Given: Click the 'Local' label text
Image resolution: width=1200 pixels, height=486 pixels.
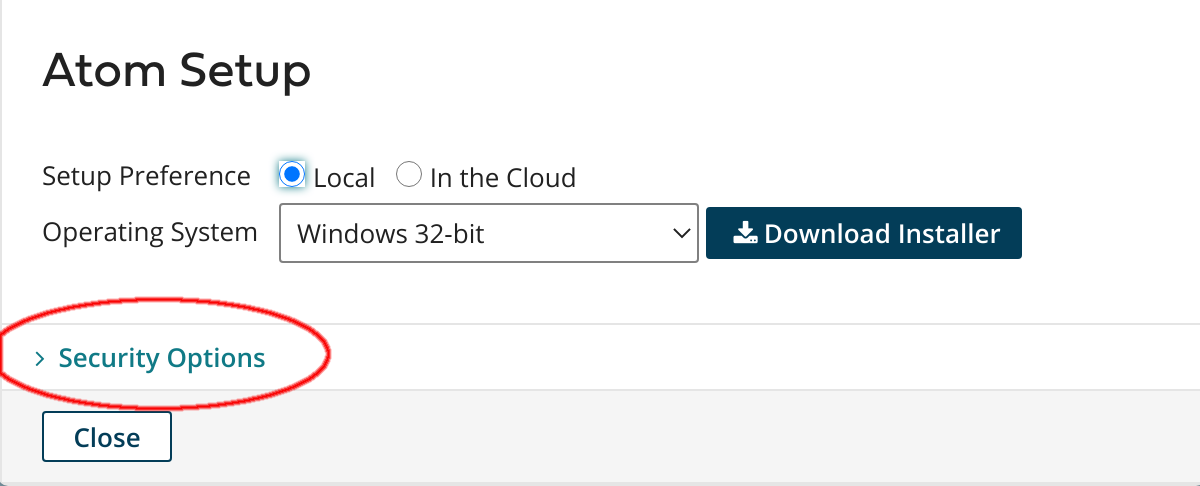Looking at the screenshot, I should click(x=344, y=178).
